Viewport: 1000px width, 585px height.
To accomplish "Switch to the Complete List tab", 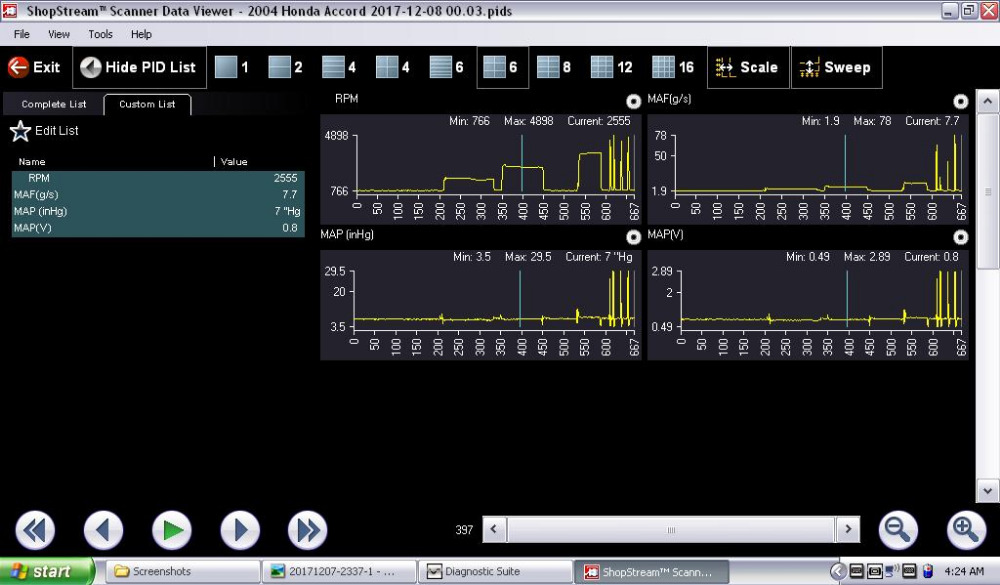I will point(54,104).
